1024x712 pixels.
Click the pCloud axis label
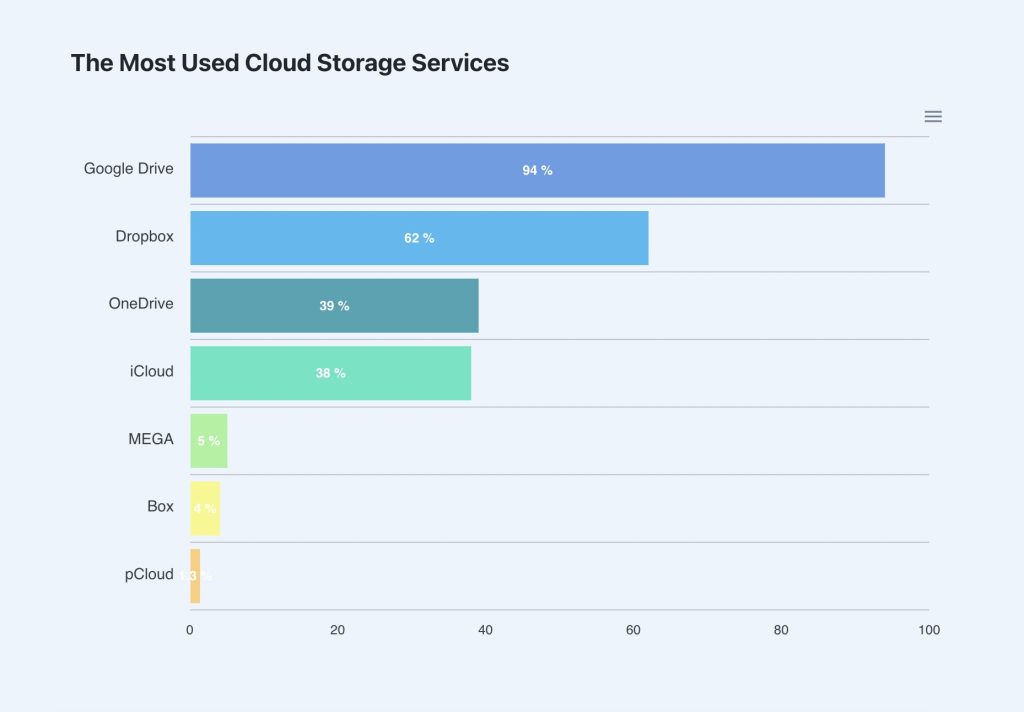coord(149,574)
